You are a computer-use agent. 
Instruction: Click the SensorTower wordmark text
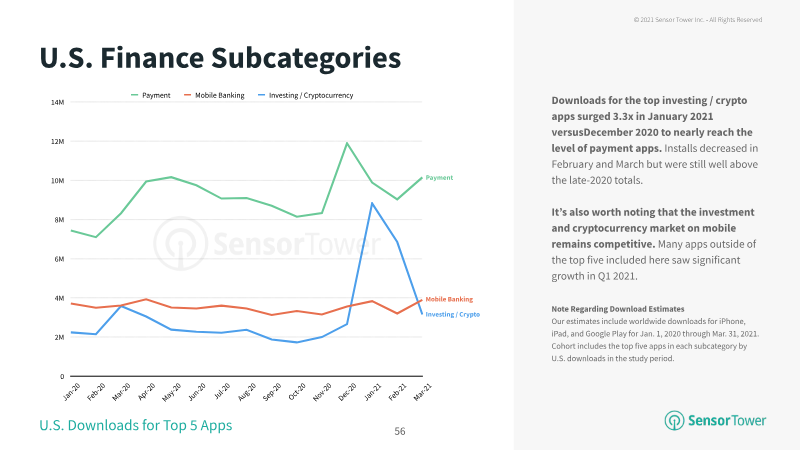(727, 420)
